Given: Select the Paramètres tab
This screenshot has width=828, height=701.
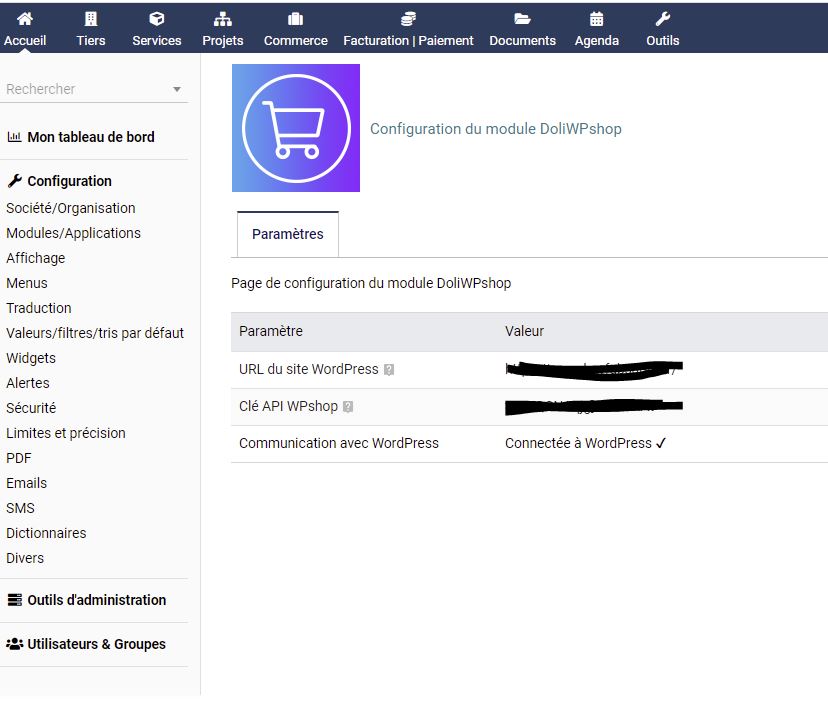Looking at the screenshot, I should click(x=288, y=234).
